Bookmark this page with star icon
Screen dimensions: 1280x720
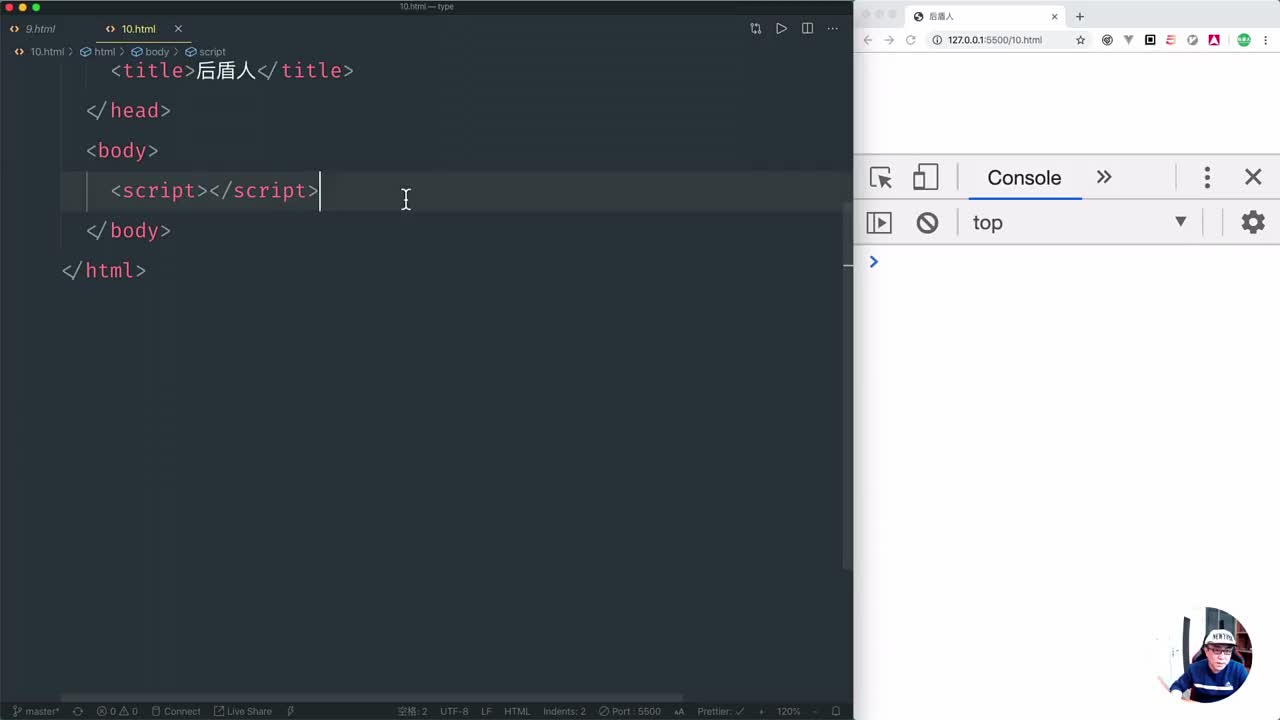(1080, 40)
